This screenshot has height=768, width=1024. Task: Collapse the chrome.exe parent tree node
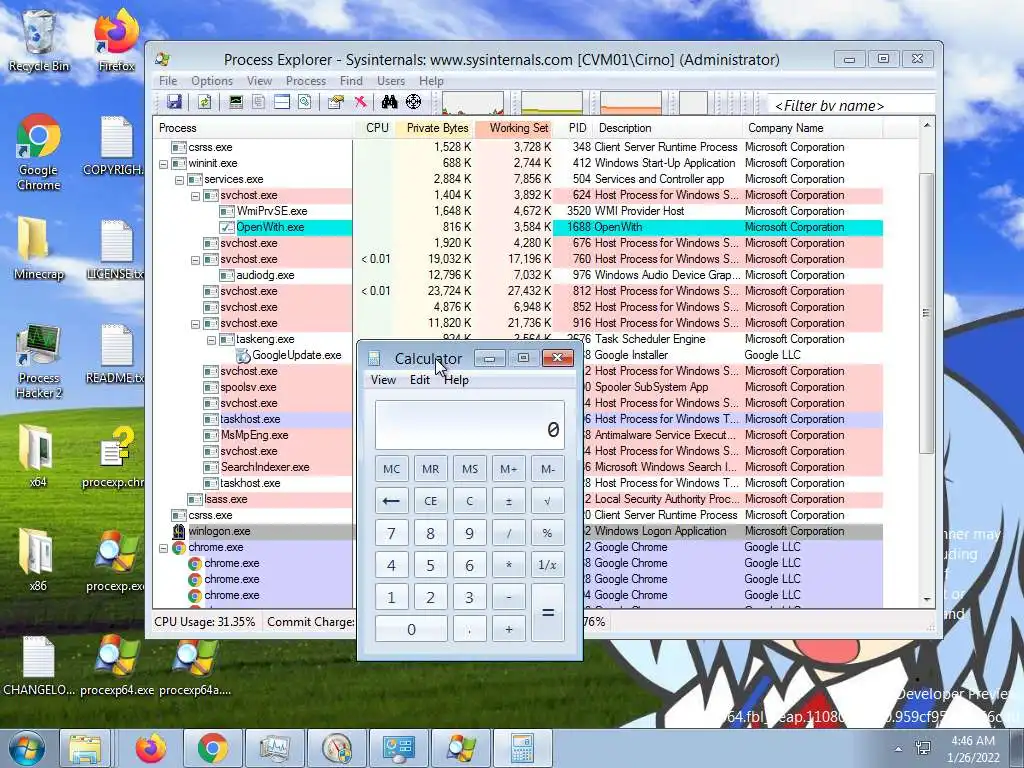(163, 548)
